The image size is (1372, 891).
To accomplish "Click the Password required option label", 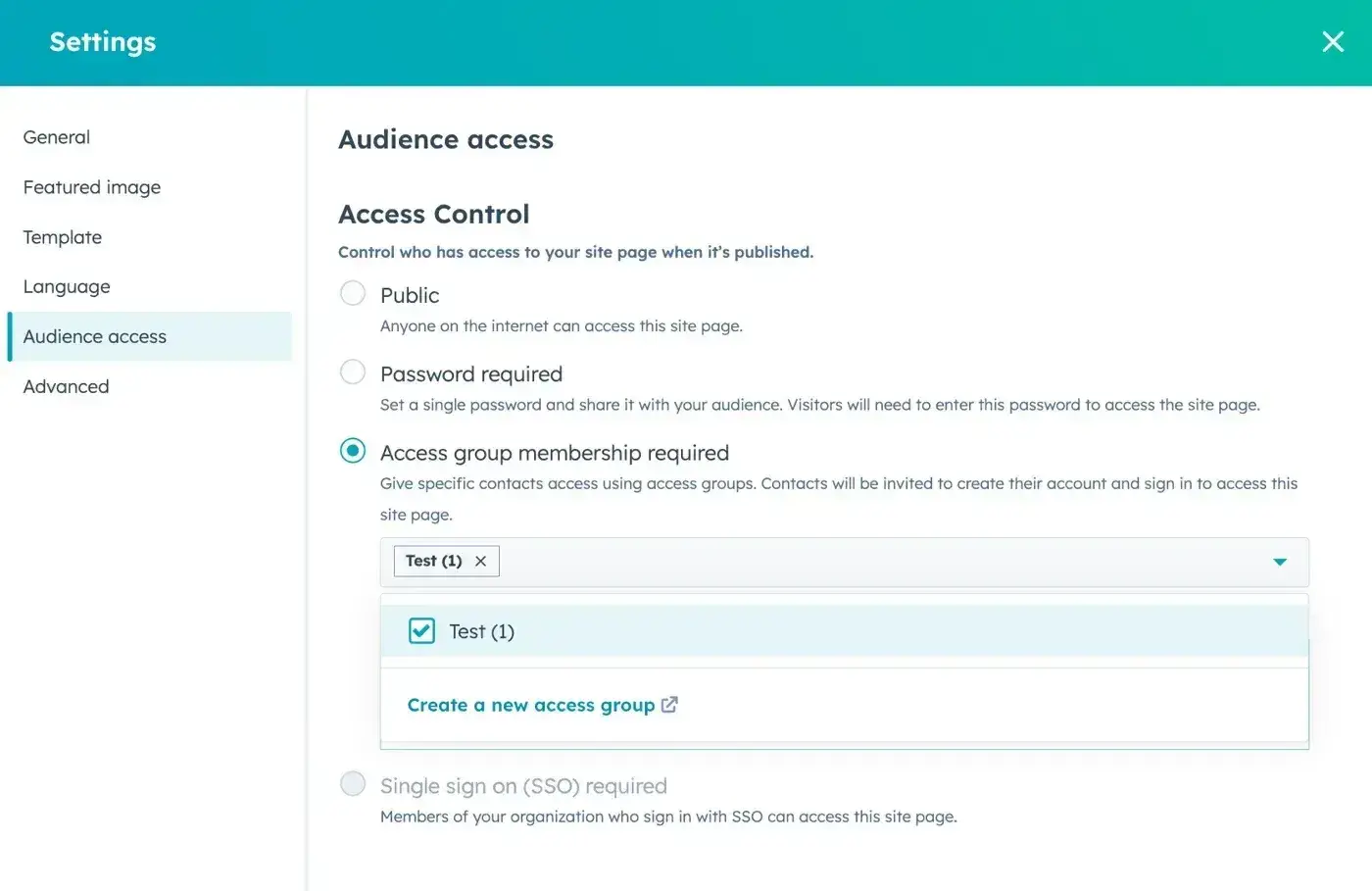I will point(471,373).
